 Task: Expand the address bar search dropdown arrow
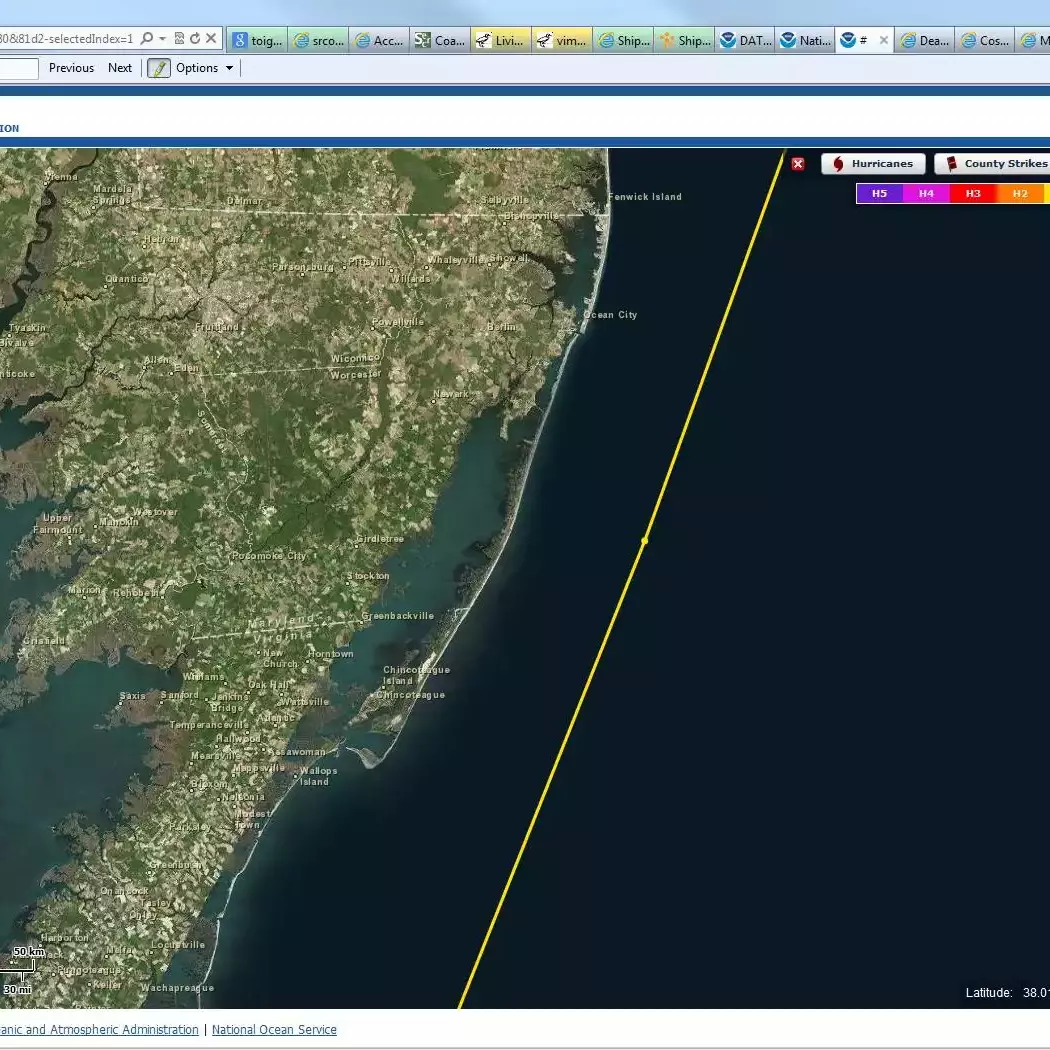(x=162, y=39)
